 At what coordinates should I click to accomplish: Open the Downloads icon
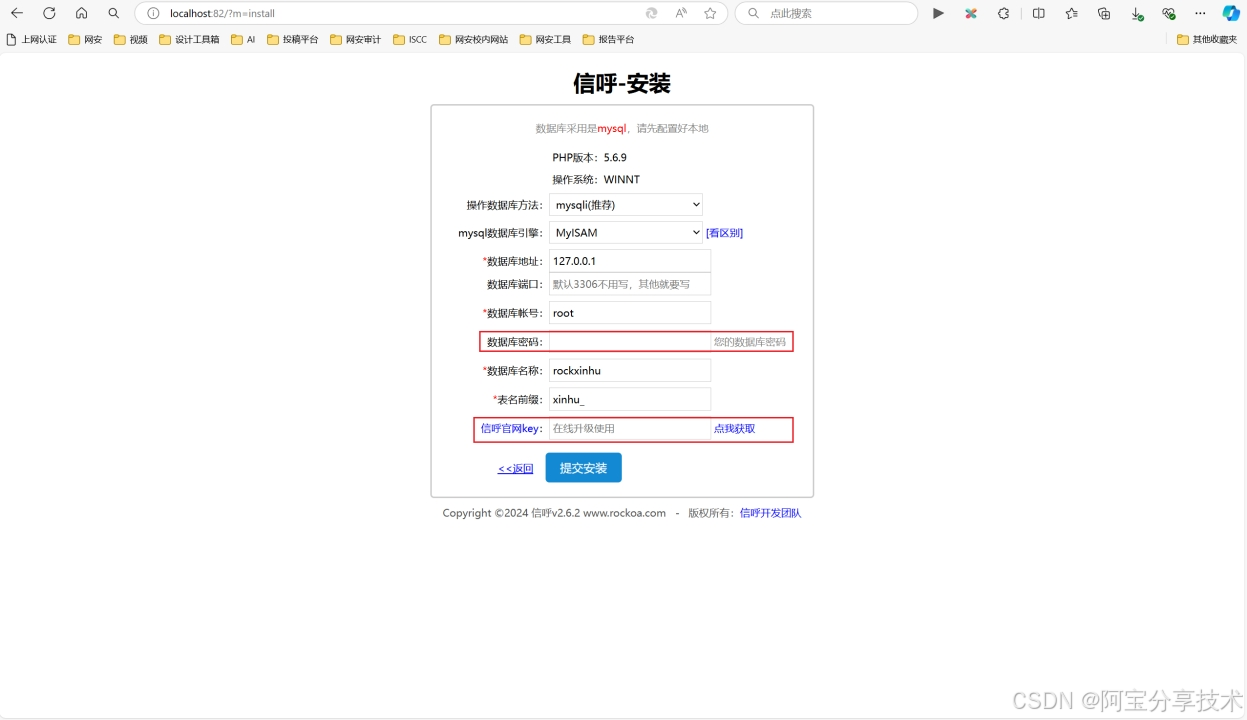(x=1137, y=14)
